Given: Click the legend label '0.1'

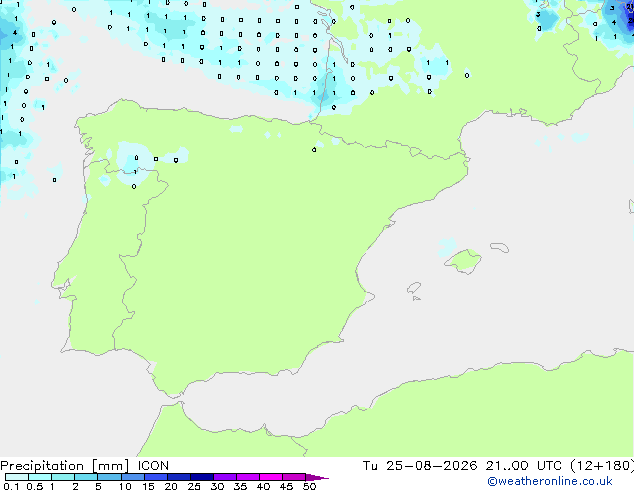Looking at the screenshot, I should 11,486.
